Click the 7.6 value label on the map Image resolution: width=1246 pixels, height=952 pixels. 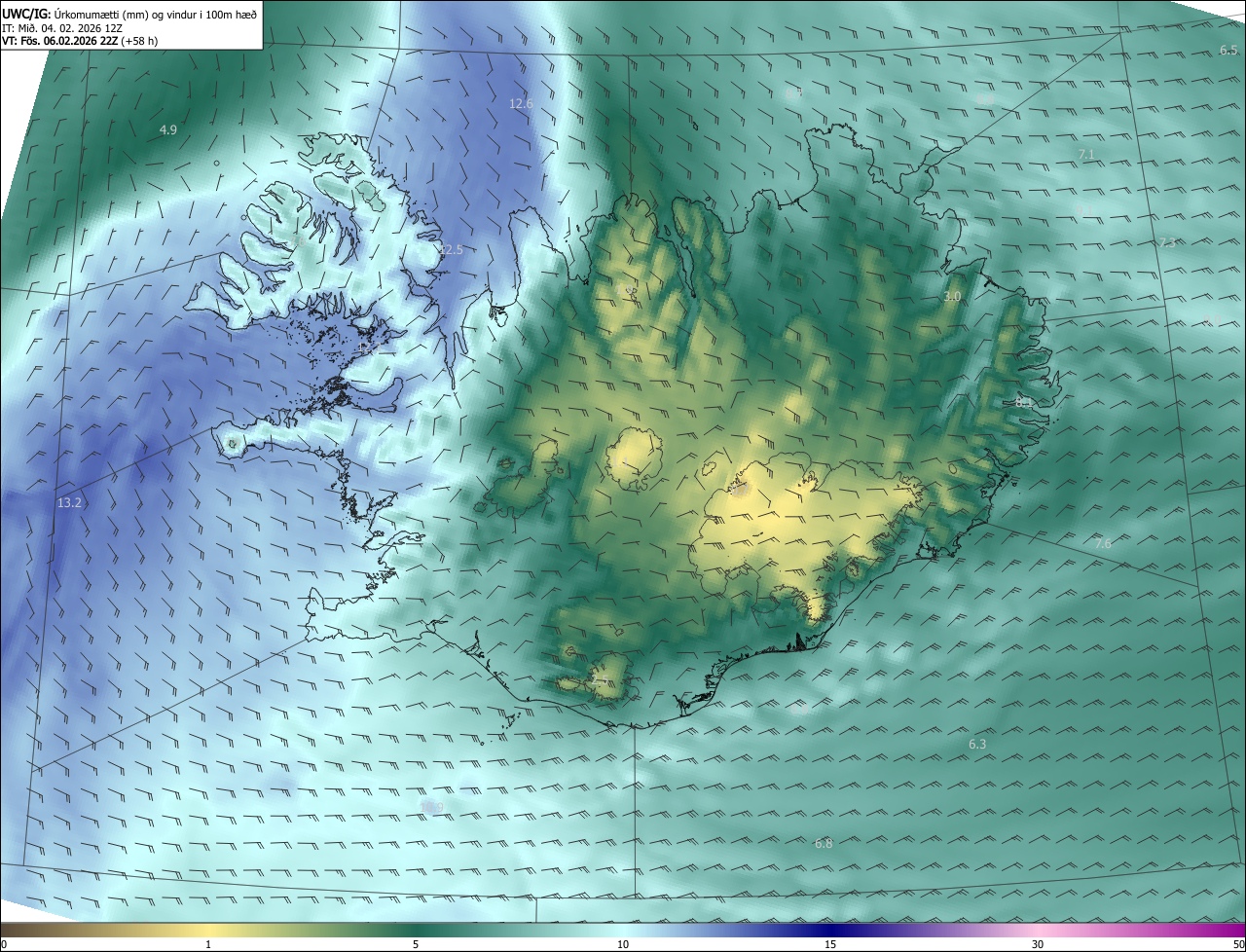1102,543
